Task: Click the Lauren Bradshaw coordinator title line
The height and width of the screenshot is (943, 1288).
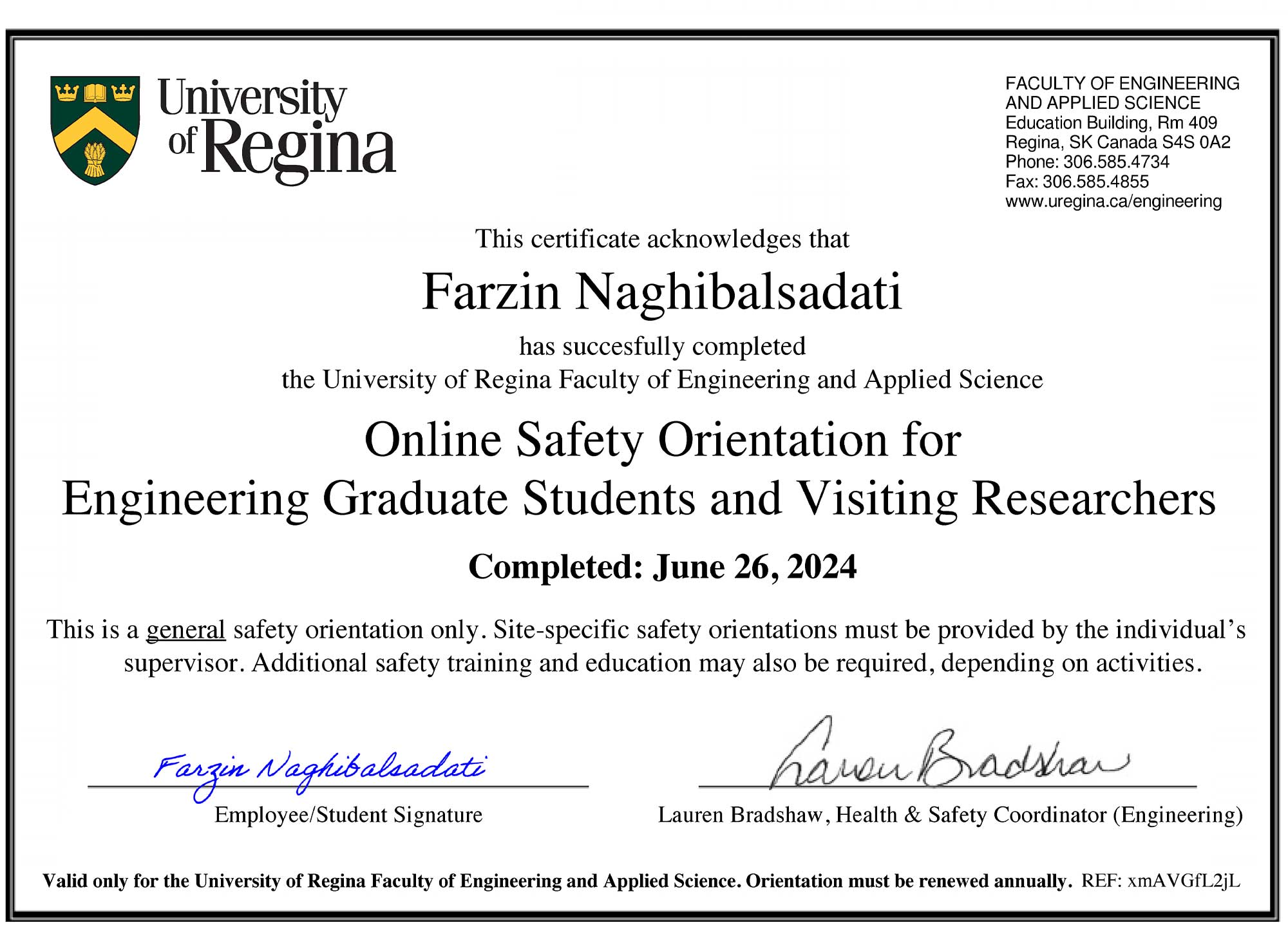Action: tap(950, 815)
